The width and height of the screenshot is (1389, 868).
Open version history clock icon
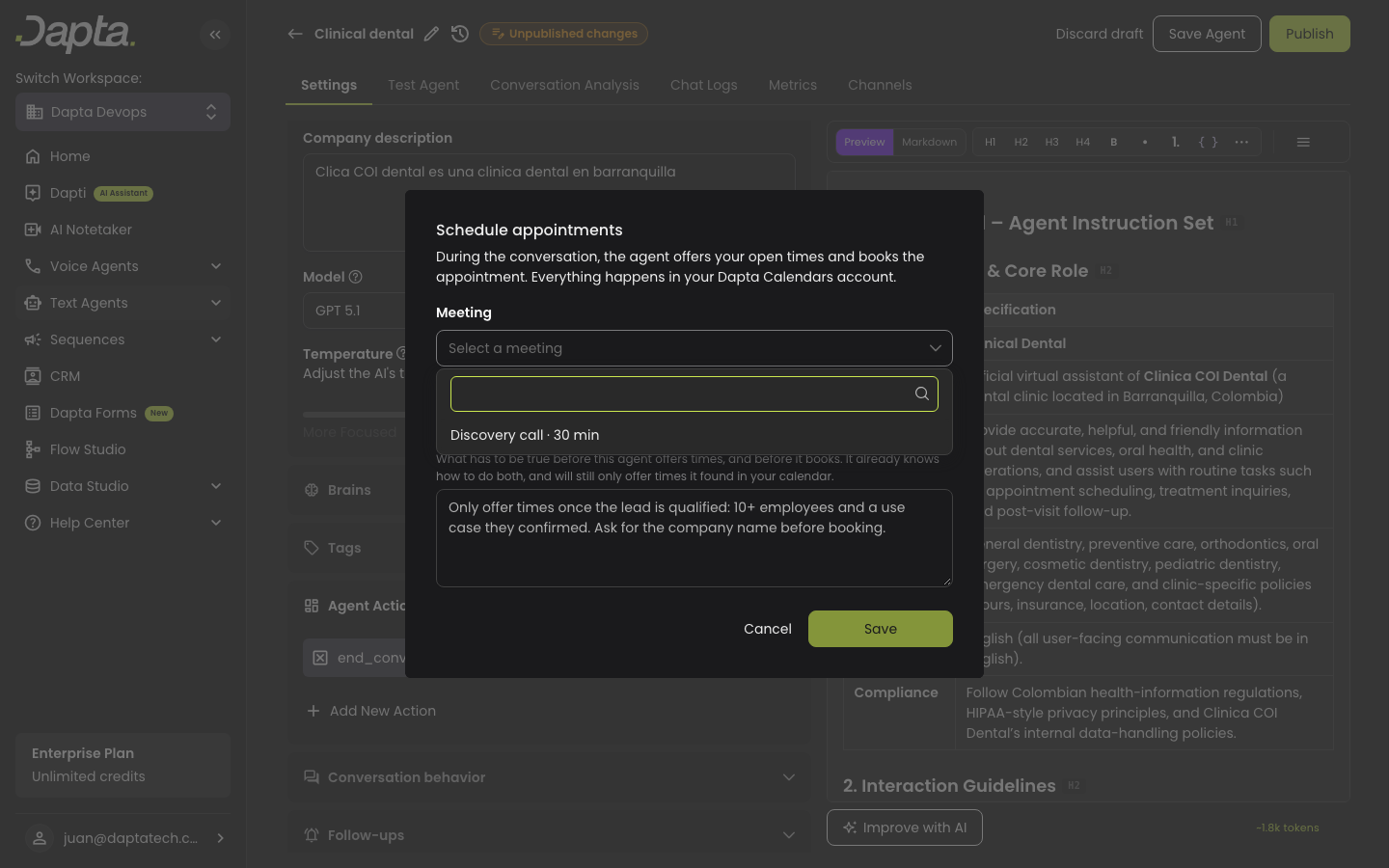(460, 34)
